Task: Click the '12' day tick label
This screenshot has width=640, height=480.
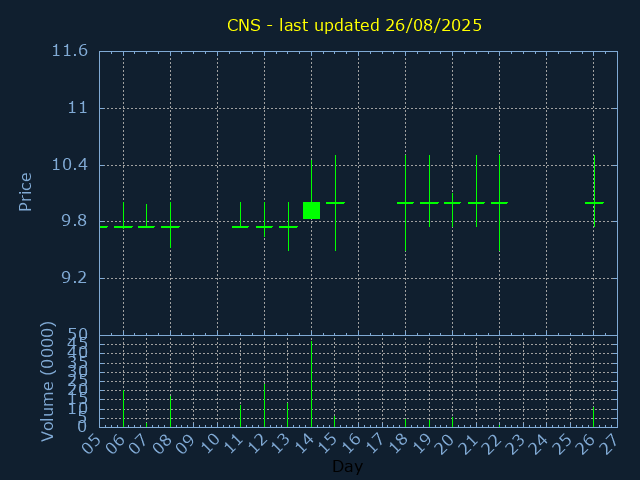Action: click(257, 443)
